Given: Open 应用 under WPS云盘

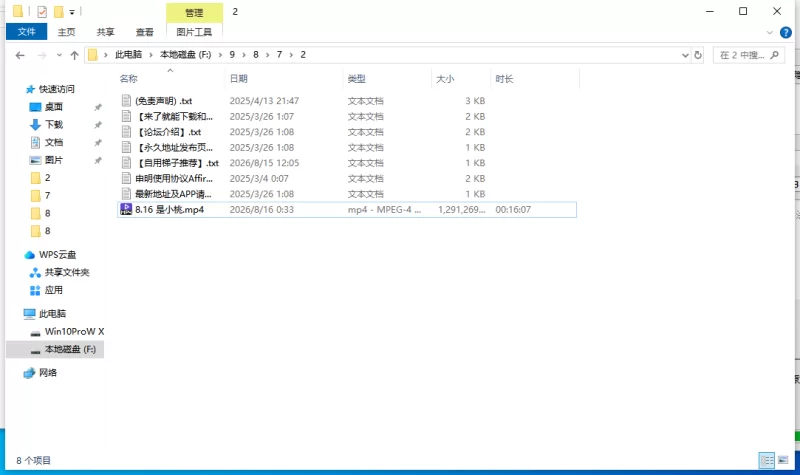Looking at the screenshot, I should pyautogui.click(x=54, y=290).
